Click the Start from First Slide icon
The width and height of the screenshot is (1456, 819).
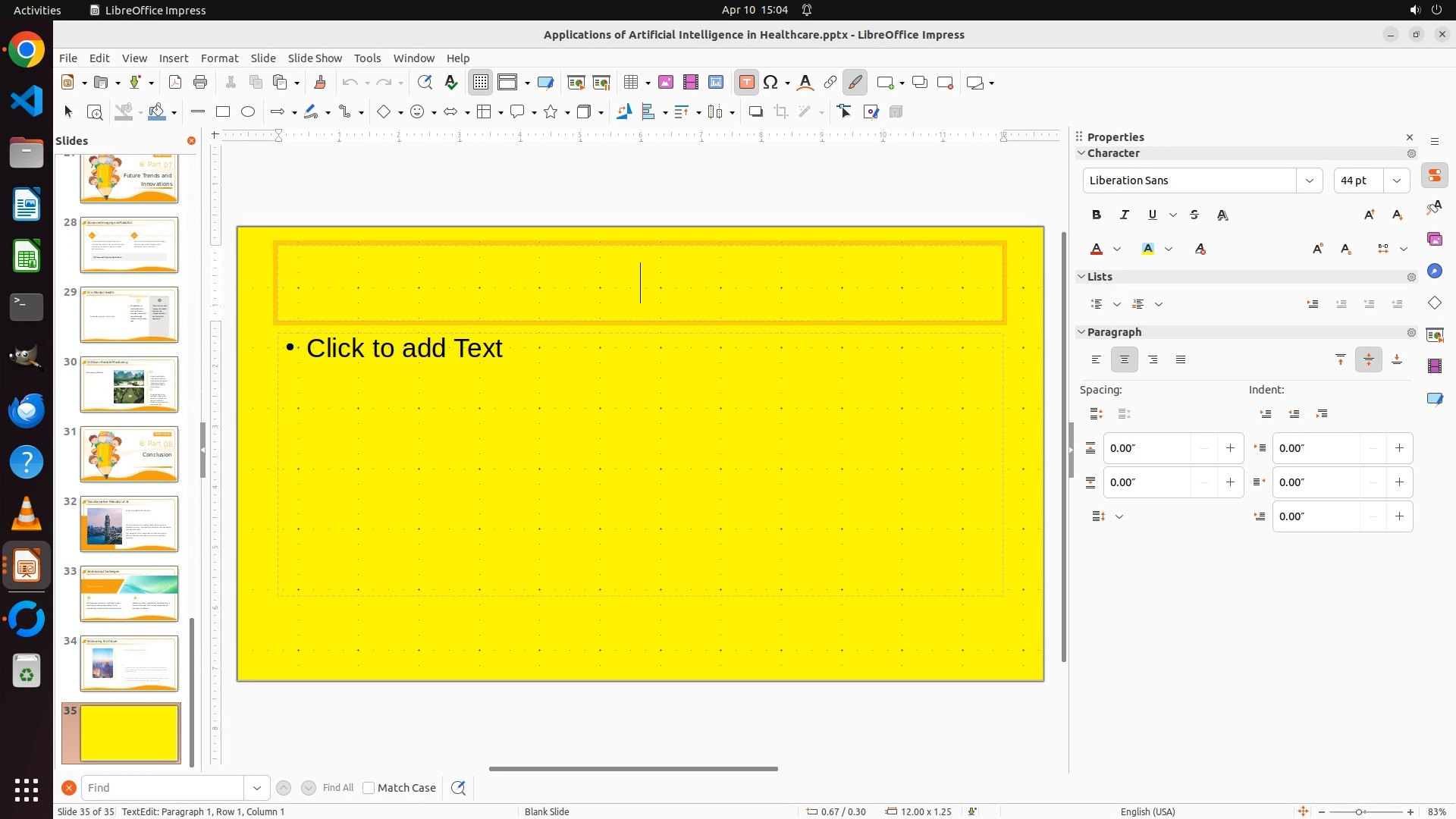[x=576, y=83]
